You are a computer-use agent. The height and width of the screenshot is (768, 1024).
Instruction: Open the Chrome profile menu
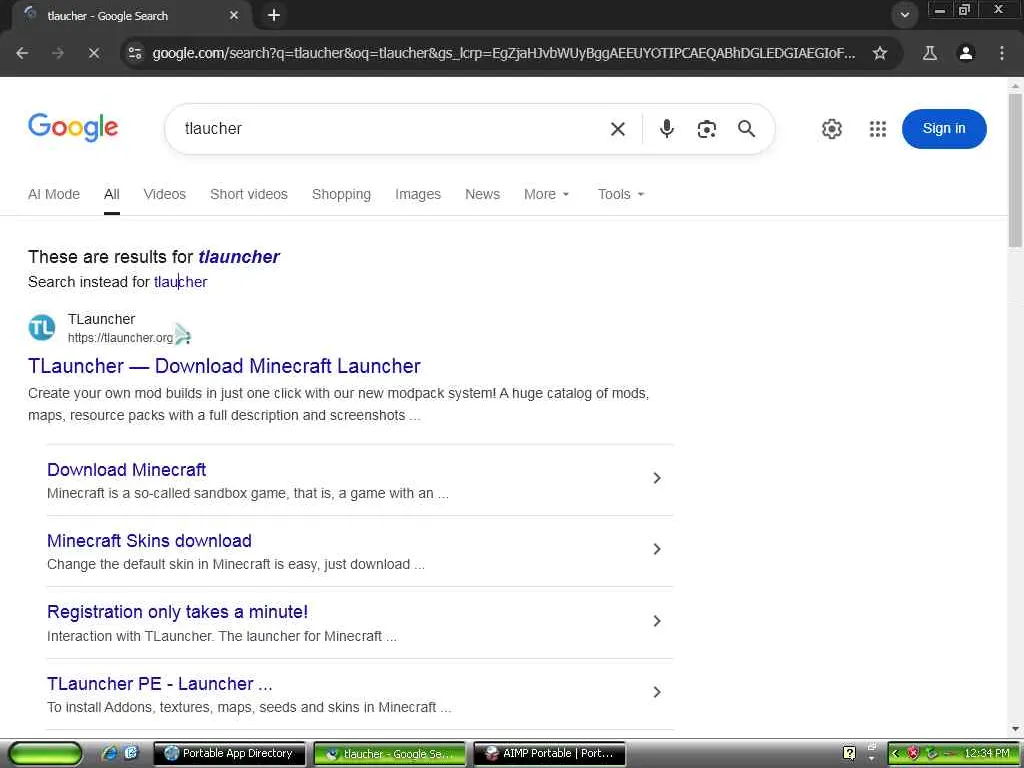[965, 53]
